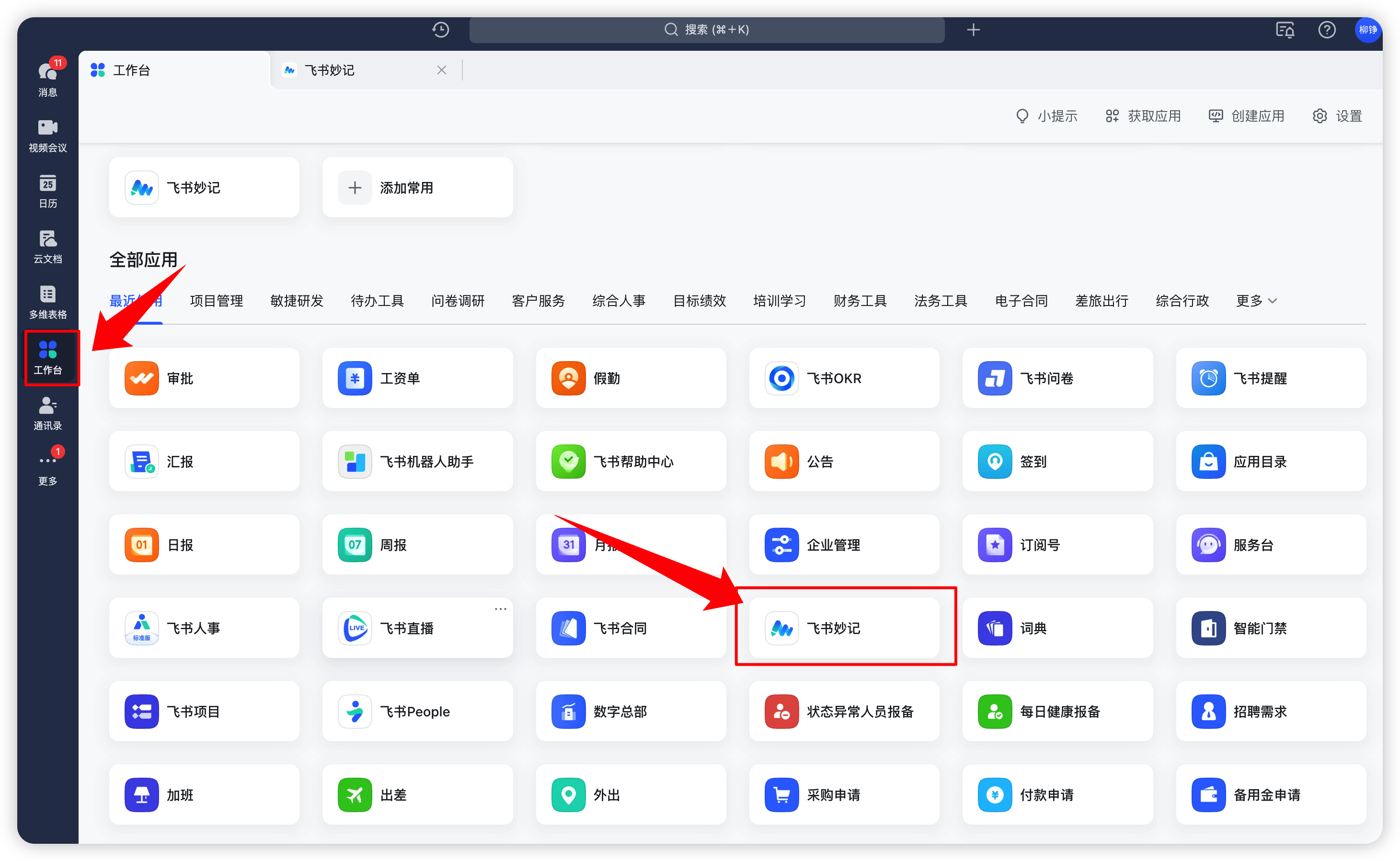Screen dimensions: 1400x861
Task: Open the 公告 app
Action: pyautogui.click(x=844, y=461)
